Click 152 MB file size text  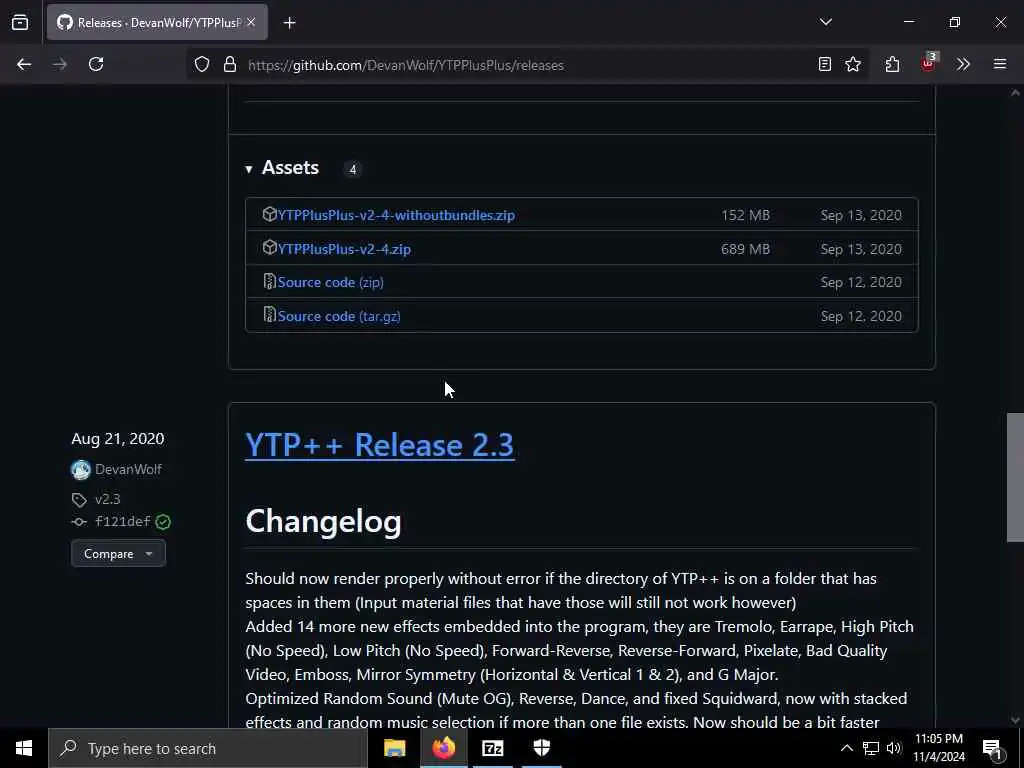(x=745, y=215)
